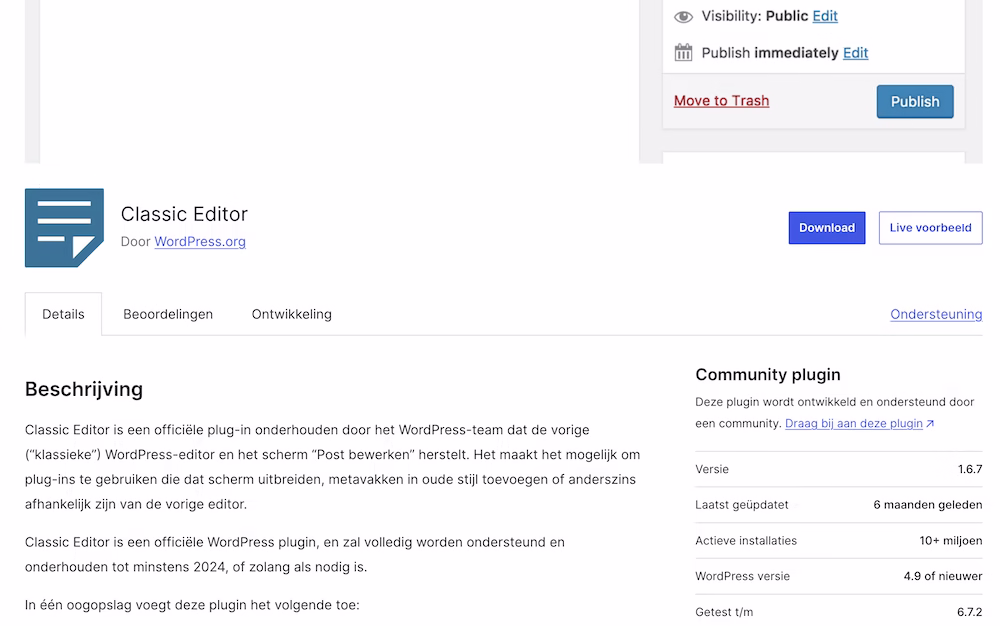
Task: Edit the Visibility setting
Action: [x=825, y=16]
